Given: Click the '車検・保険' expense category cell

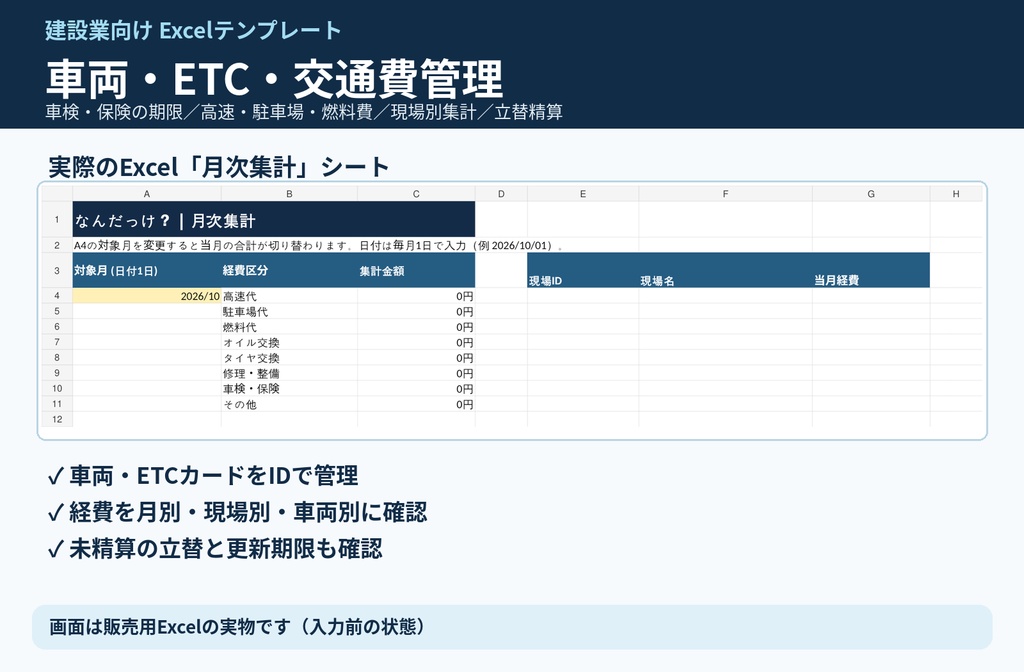Looking at the screenshot, I should click(x=289, y=389).
